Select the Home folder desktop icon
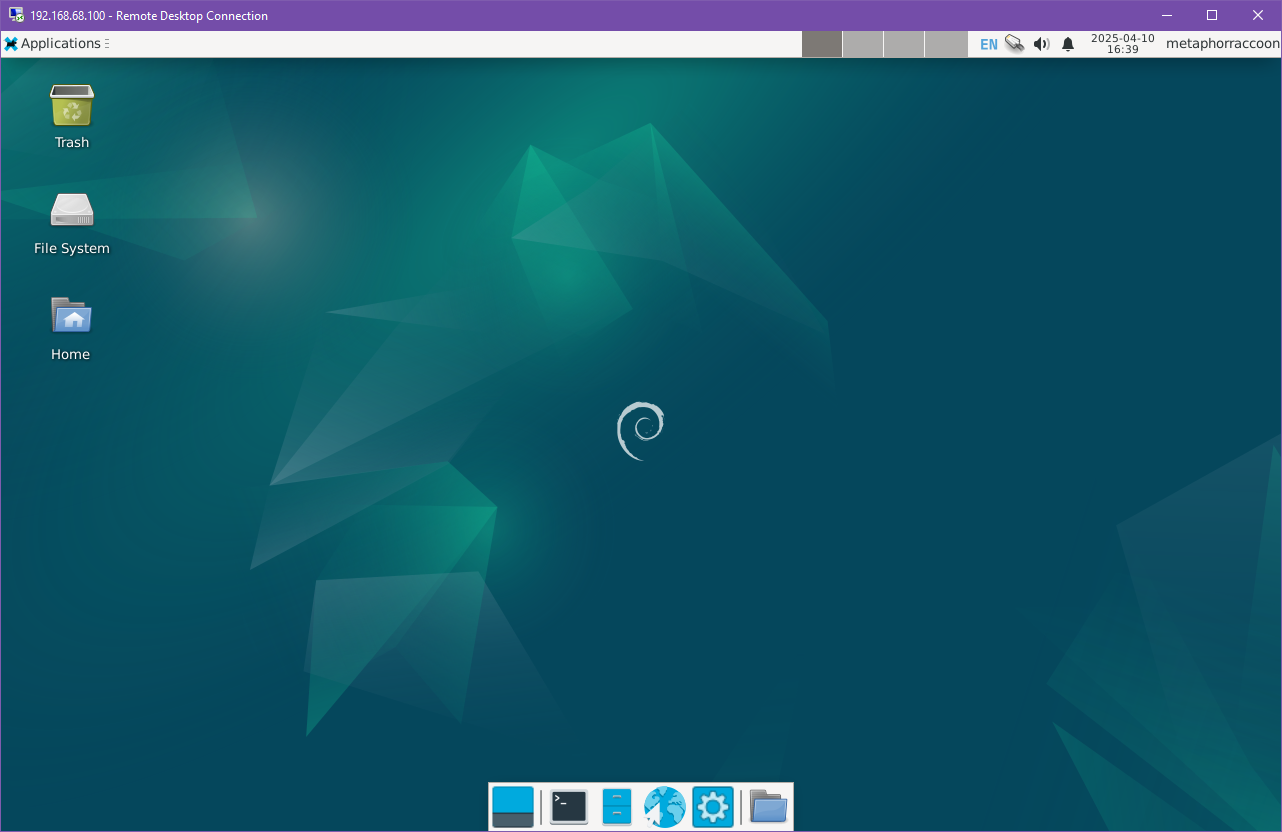The height and width of the screenshot is (832, 1282). click(71, 328)
